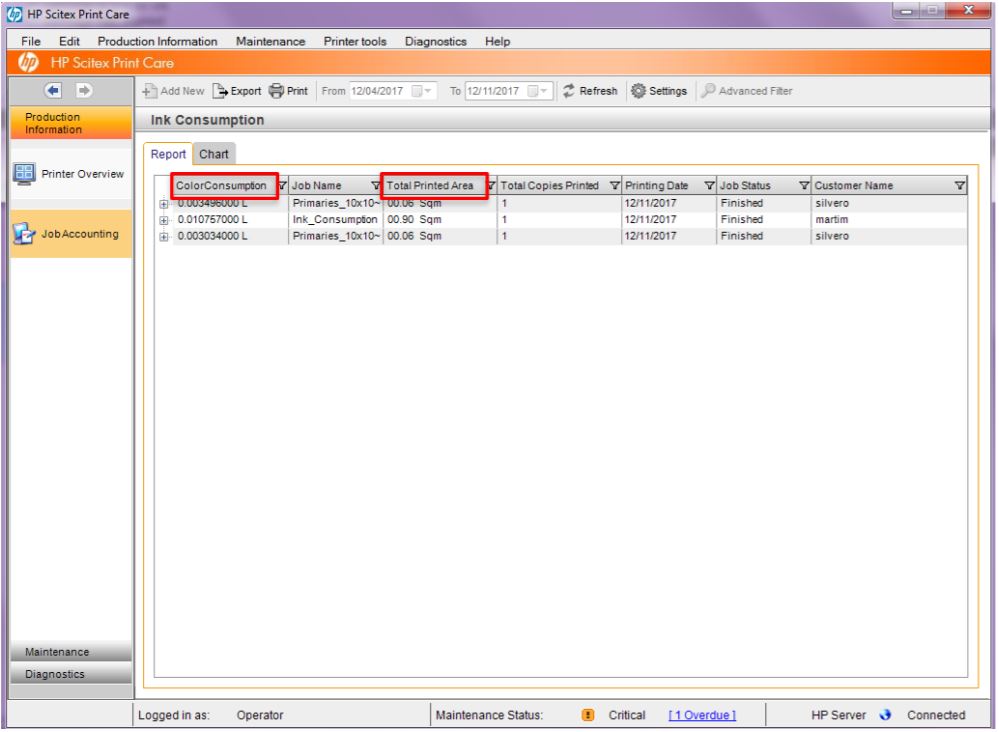
Task: Open Printer Overview from the sidebar icon
Action: pyautogui.click(x=23, y=173)
